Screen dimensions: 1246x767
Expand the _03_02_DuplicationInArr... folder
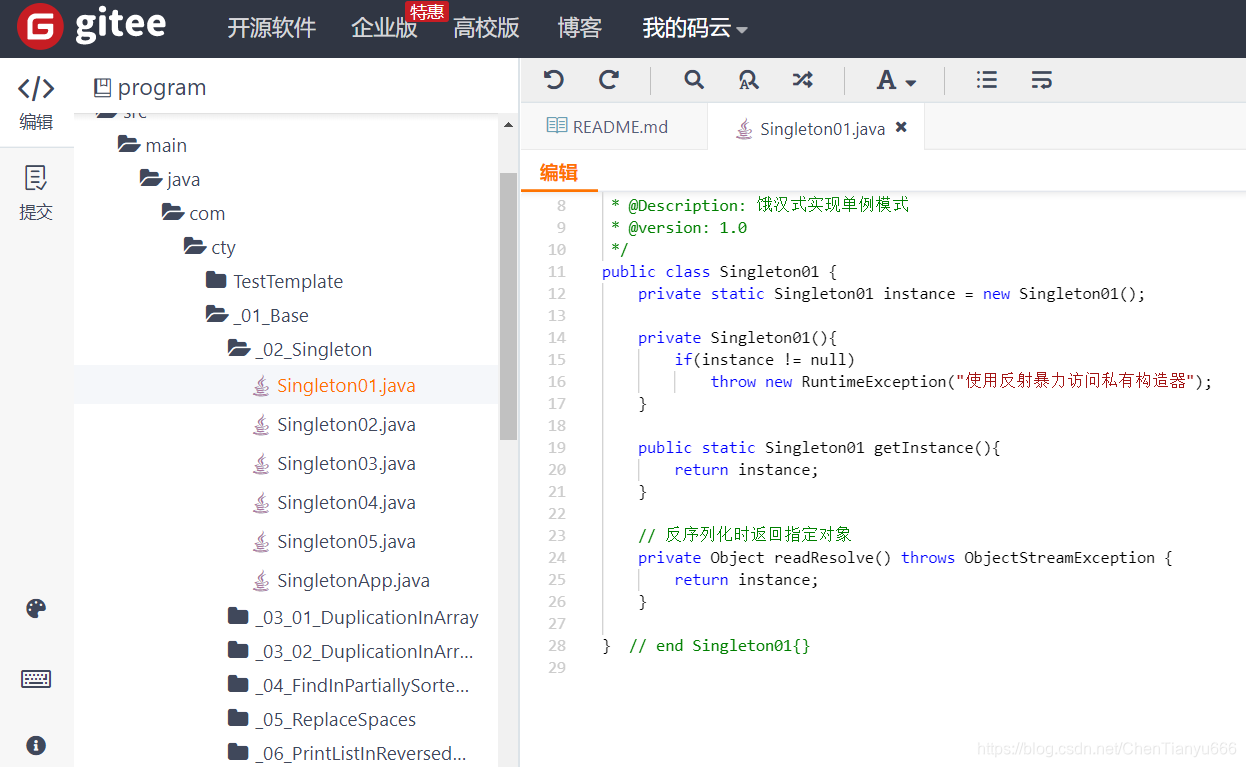238,651
